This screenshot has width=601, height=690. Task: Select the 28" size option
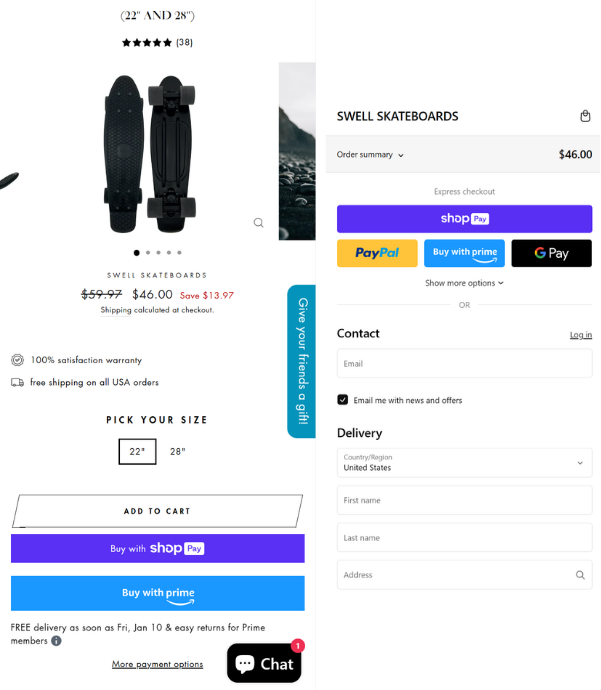(177, 452)
